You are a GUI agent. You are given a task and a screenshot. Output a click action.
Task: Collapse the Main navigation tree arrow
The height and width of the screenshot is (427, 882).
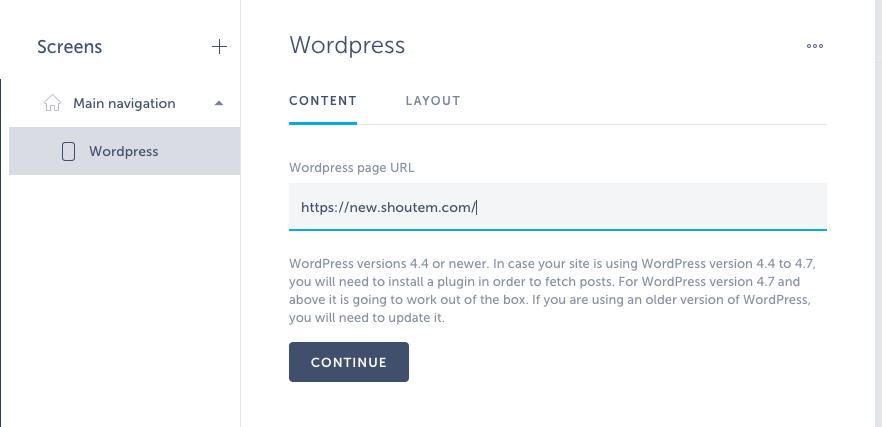click(x=219, y=103)
